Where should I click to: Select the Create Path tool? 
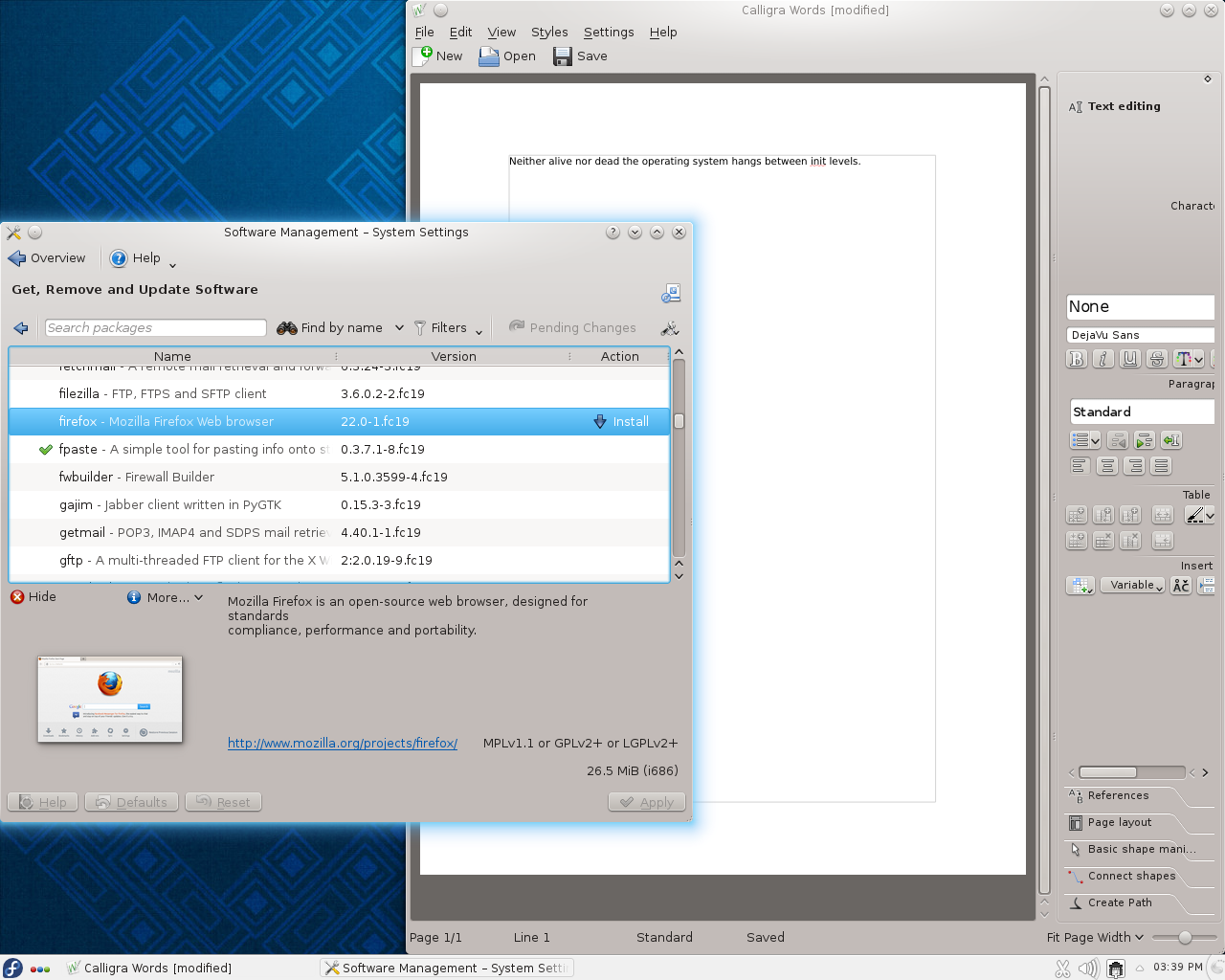1120,902
